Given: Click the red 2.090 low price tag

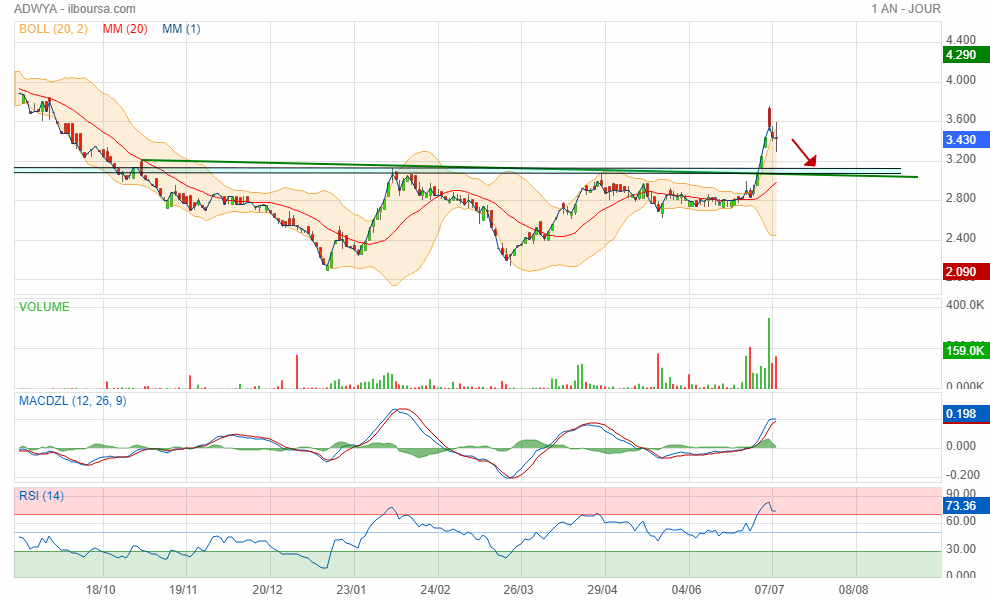Looking at the screenshot, I should 965,272.
